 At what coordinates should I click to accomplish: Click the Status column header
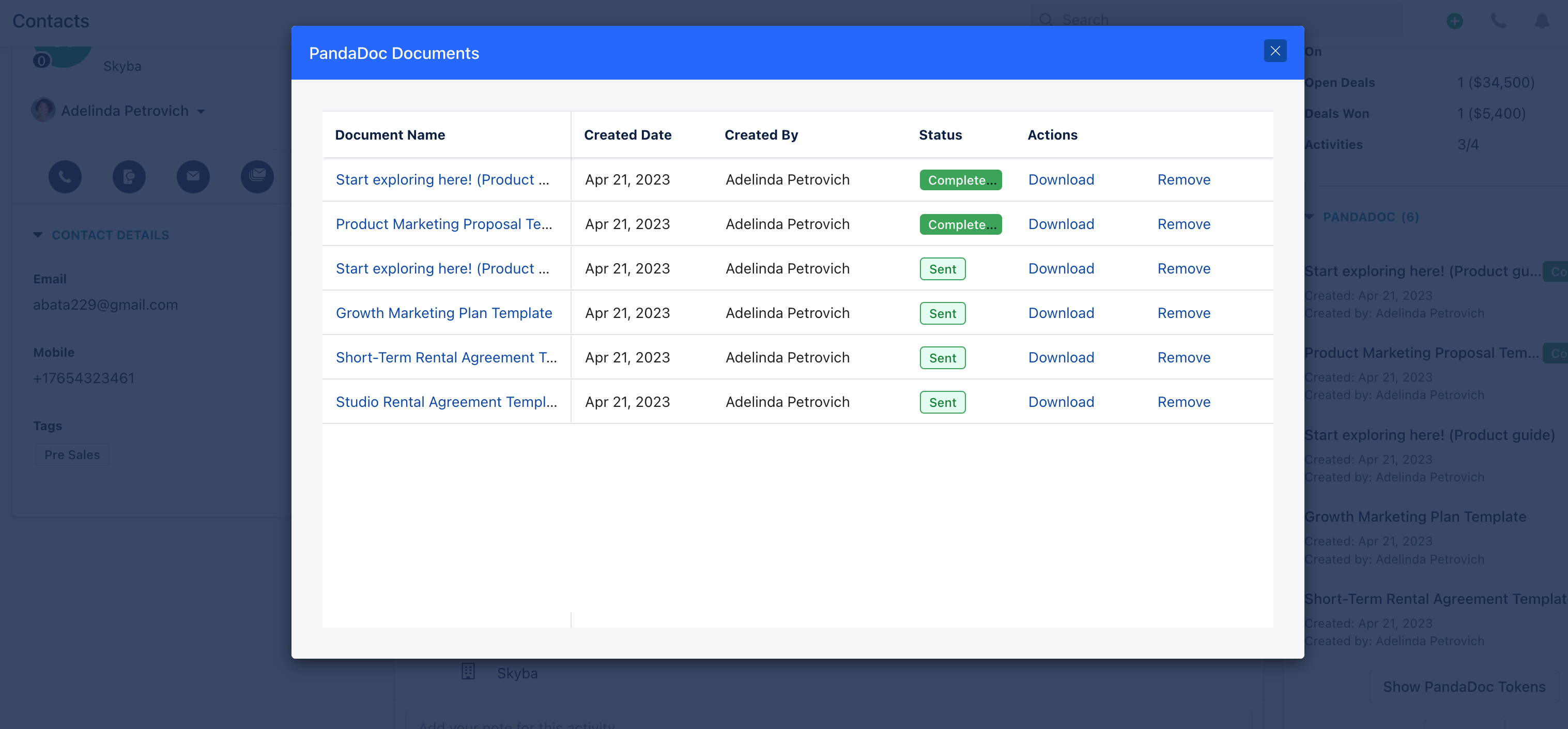point(941,134)
